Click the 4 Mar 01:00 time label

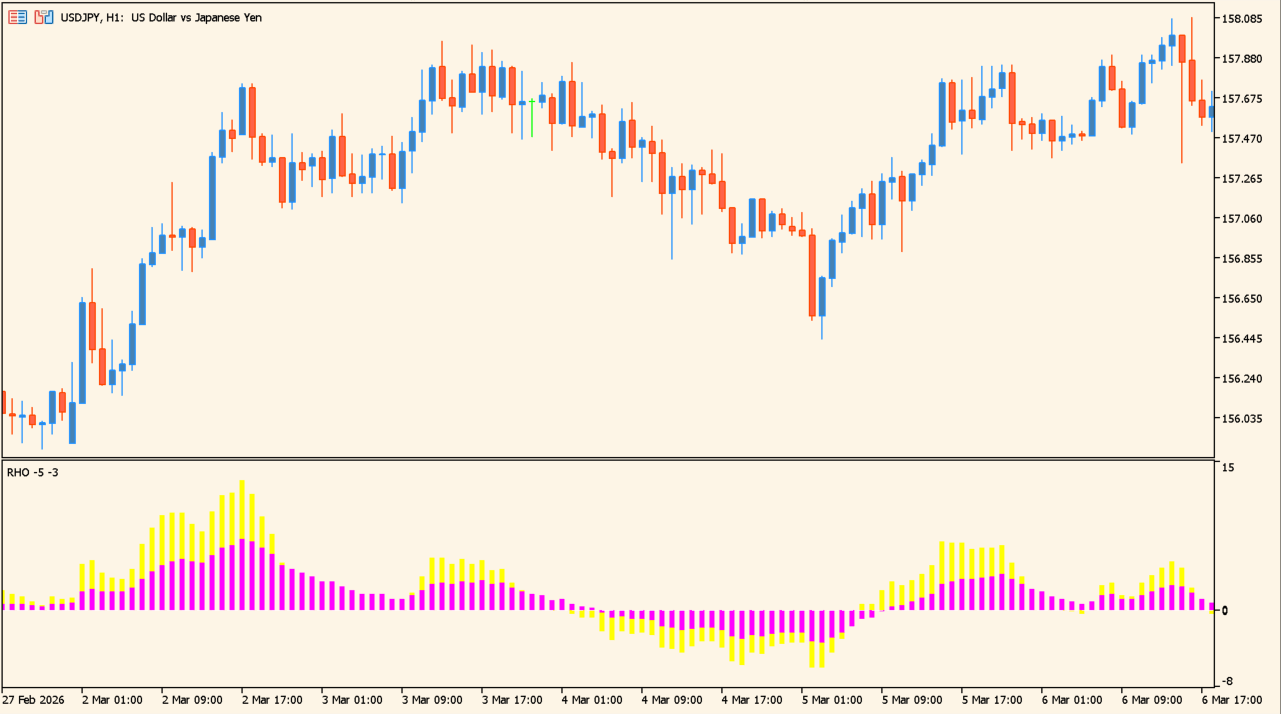coord(592,700)
